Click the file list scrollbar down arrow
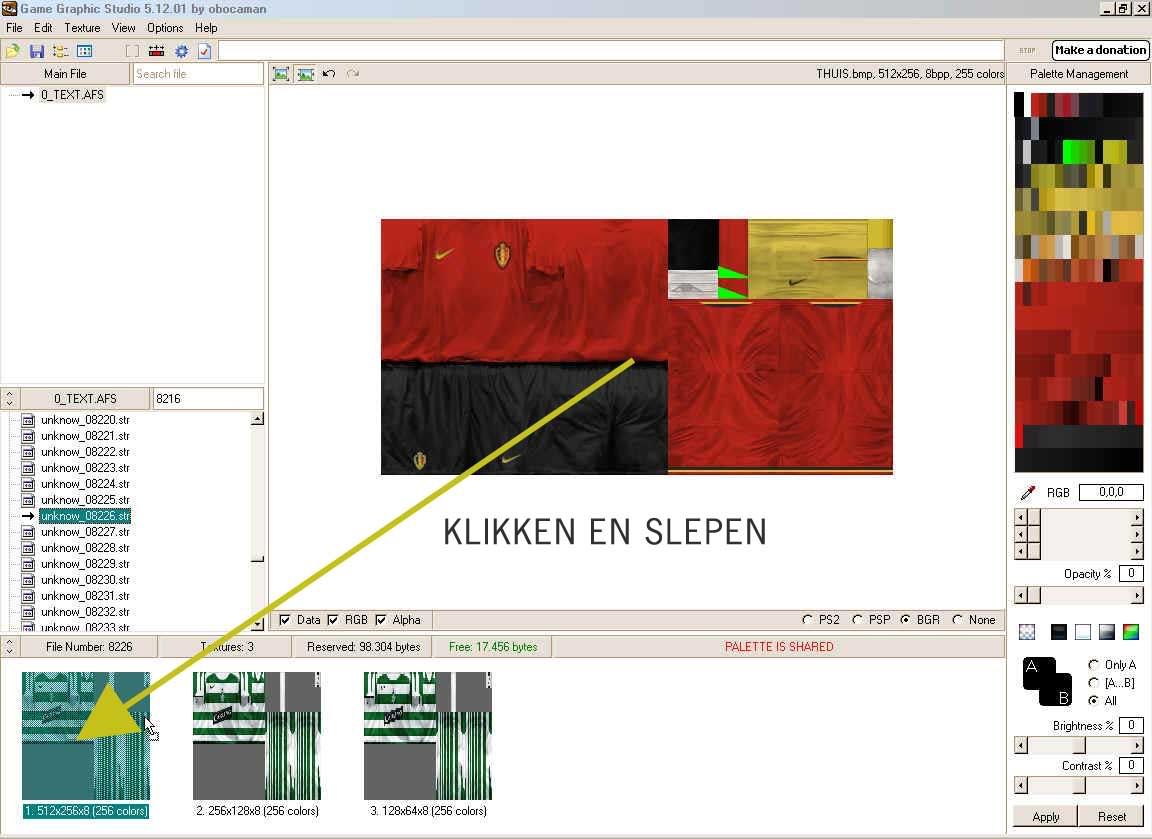Image resolution: width=1152 pixels, height=839 pixels. [257, 624]
